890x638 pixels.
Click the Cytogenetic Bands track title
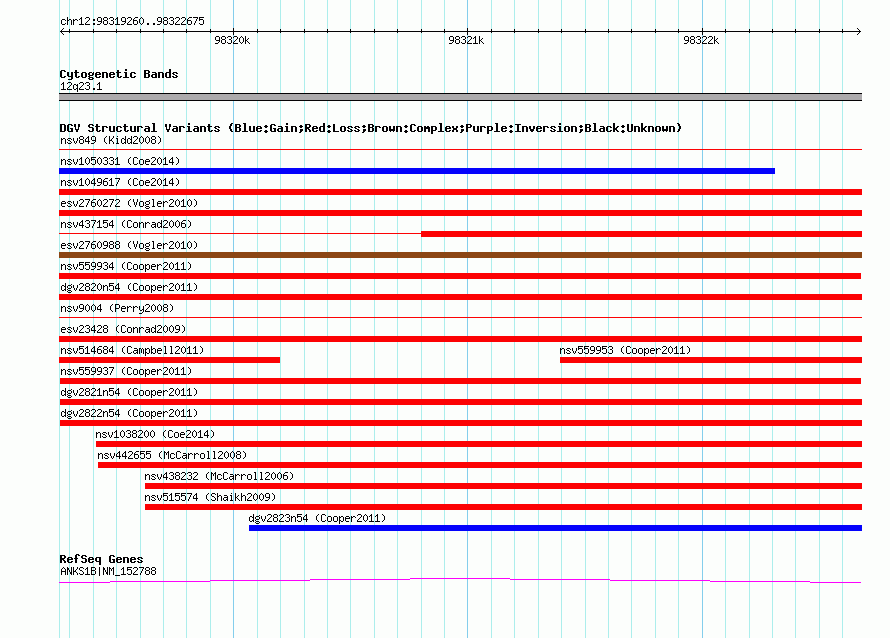[x=119, y=74]
